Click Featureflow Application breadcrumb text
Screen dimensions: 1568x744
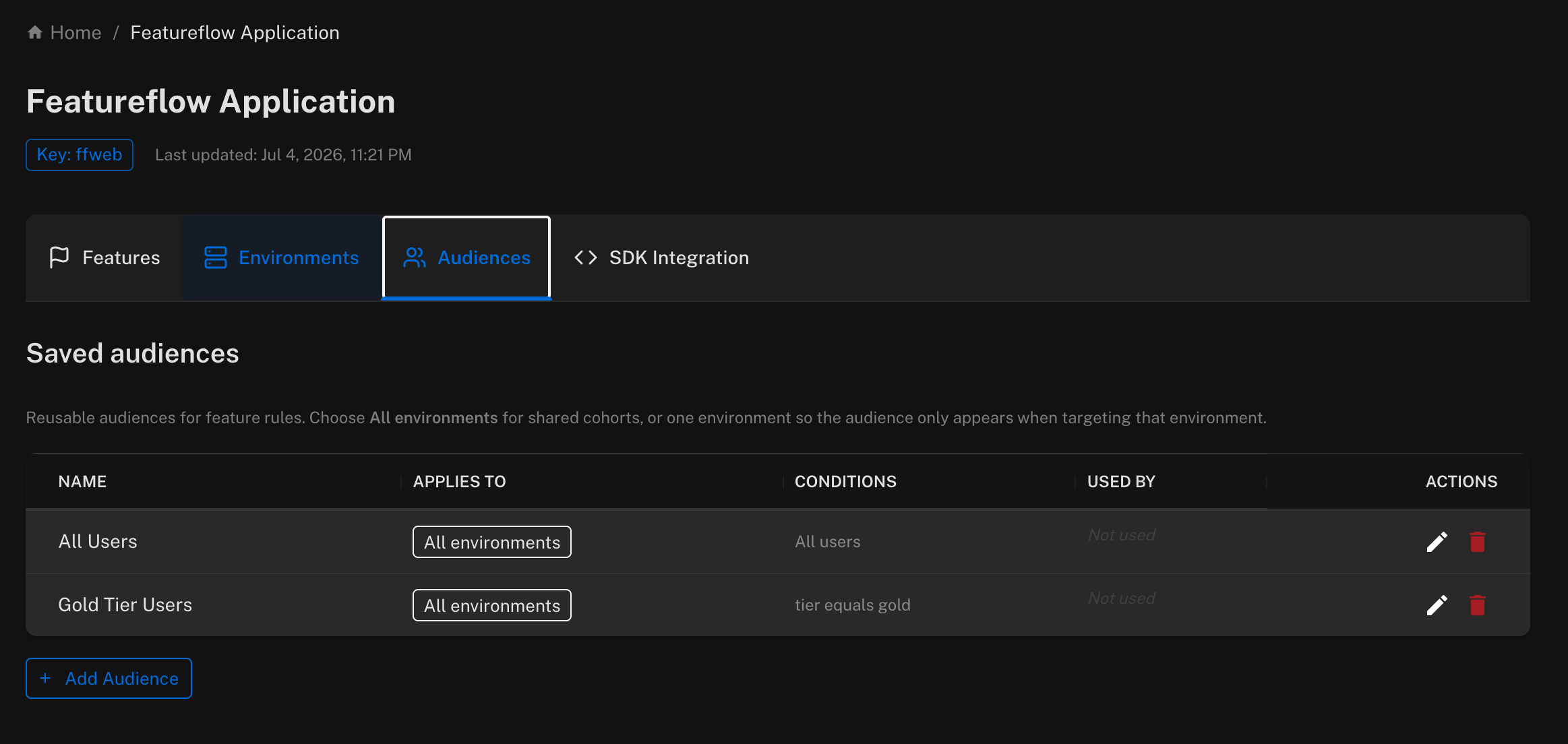pos(235,32)
